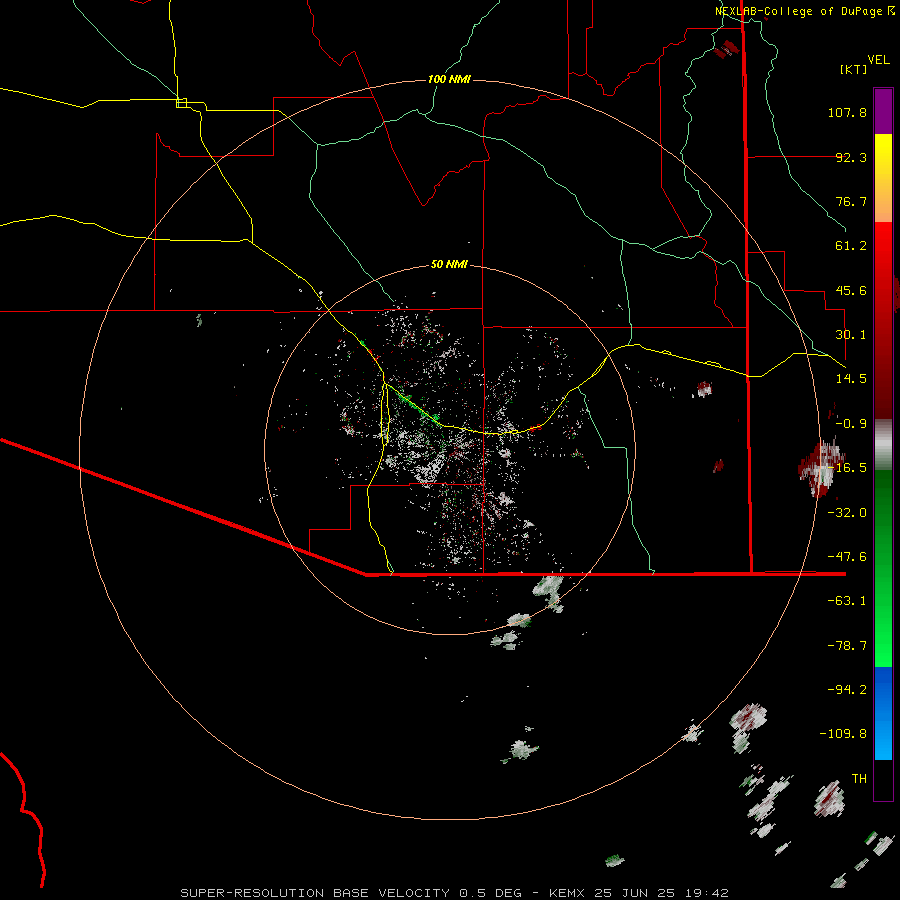Click the -47.6 velocity scale value
This screenshot has height=900, width=900.
pos(847,557)
